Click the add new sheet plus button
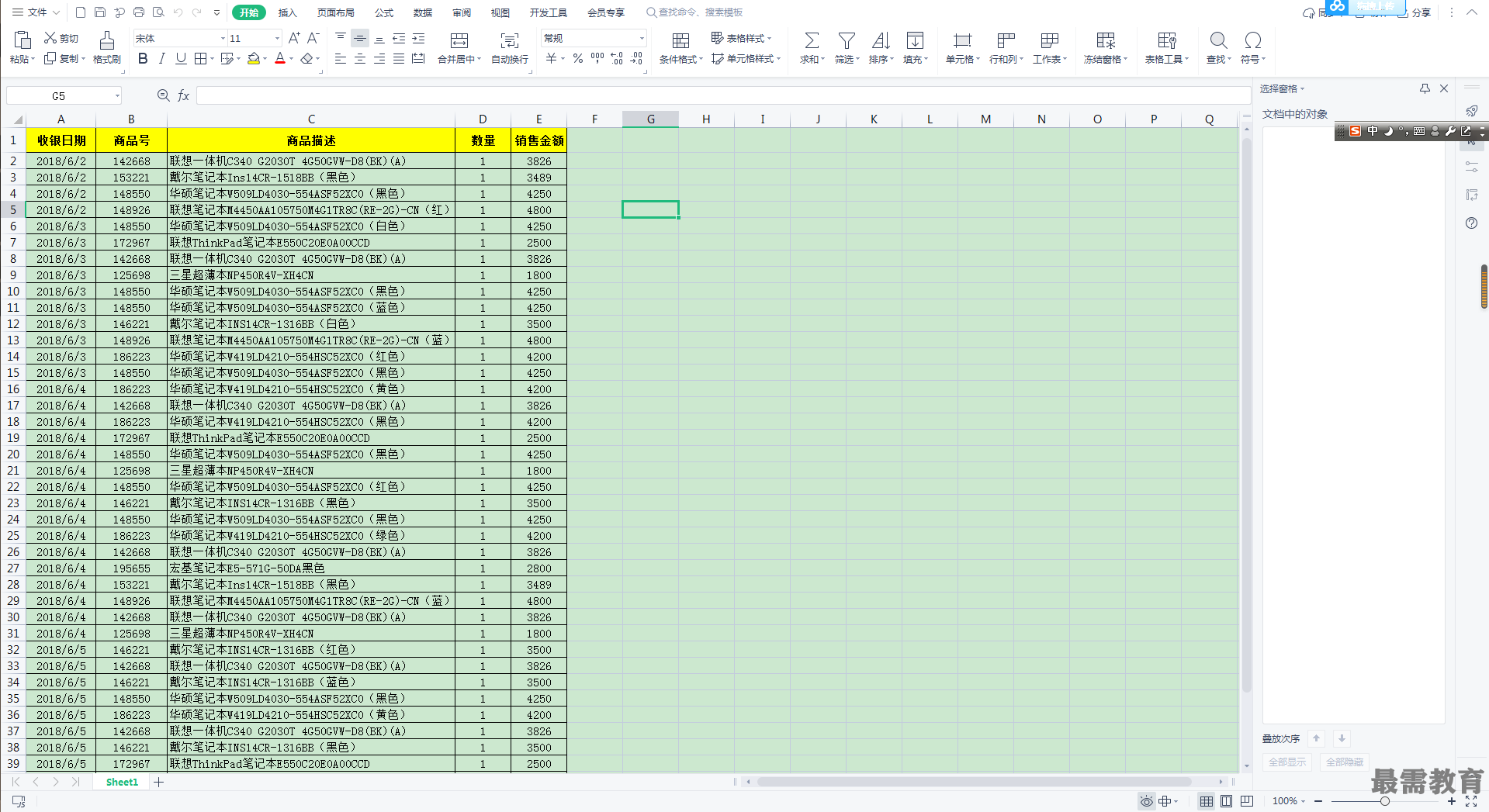 (x=158, y=782)
